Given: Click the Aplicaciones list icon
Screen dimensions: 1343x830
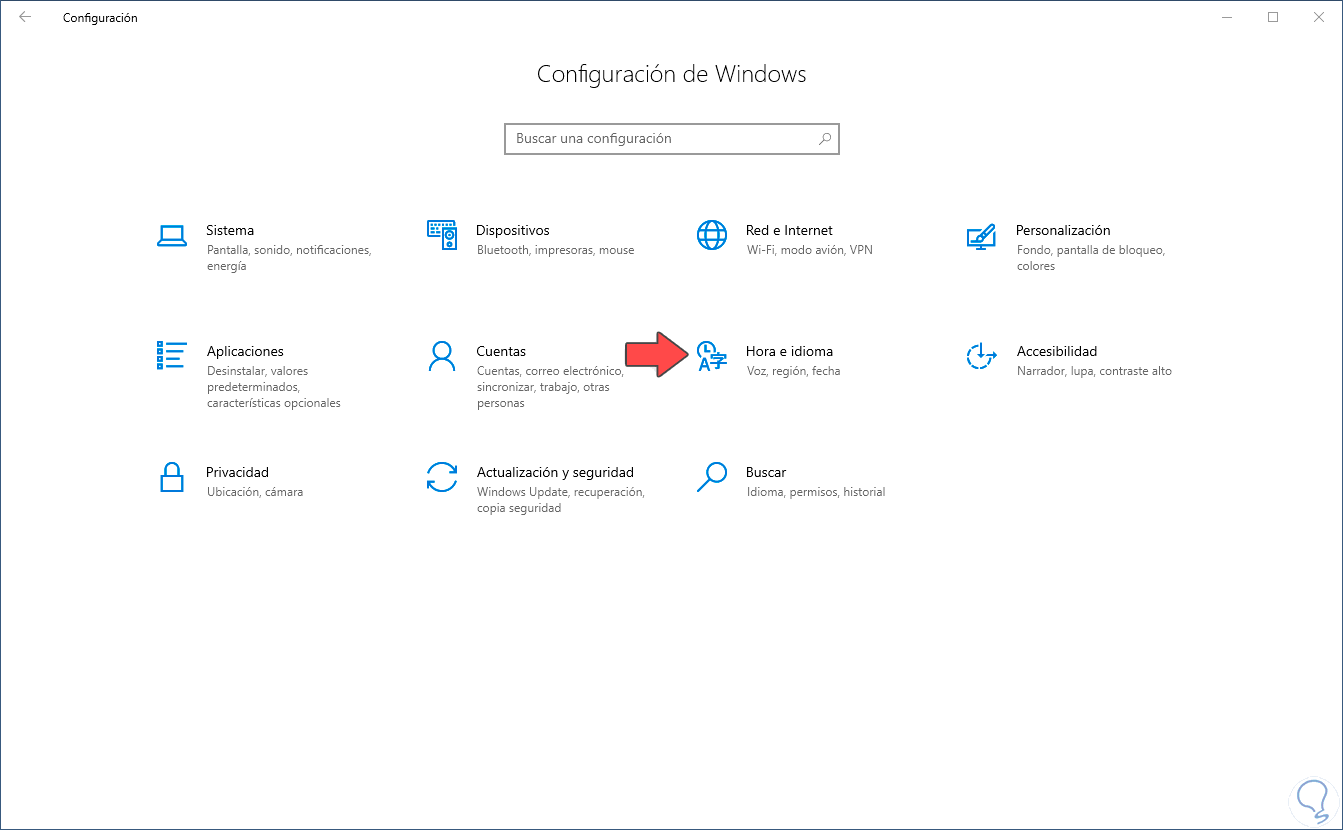Looking at the screenshot, I should pyautogui.click(x=172, y=355).
